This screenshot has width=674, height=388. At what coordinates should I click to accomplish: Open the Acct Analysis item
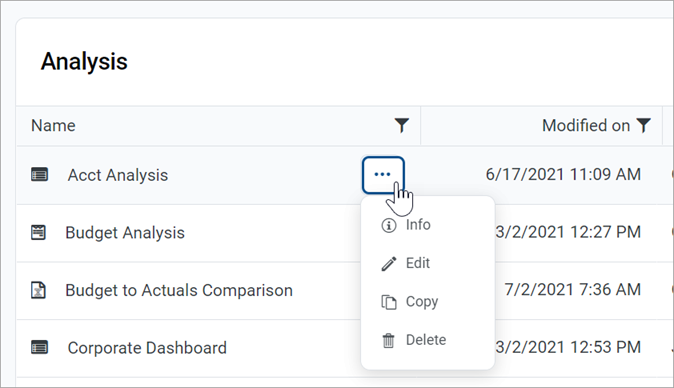tap(118, 175)
